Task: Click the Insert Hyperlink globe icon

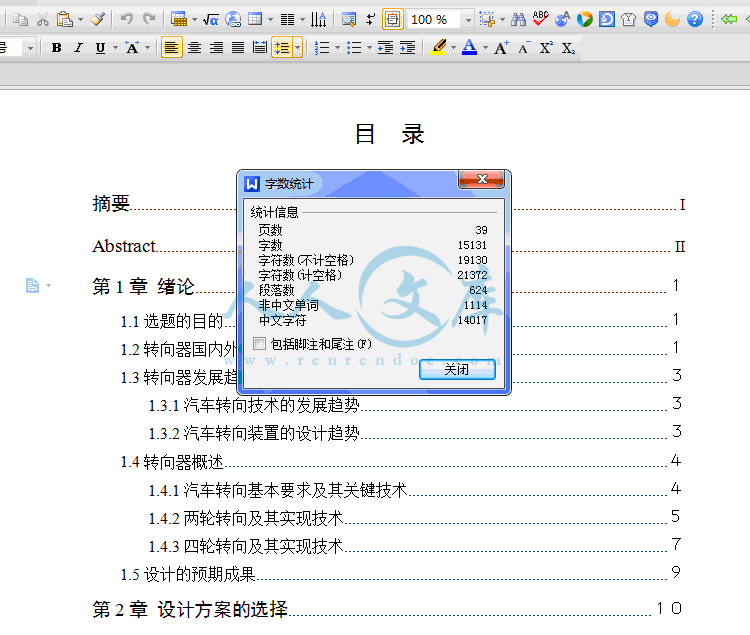Action: pos(233,20)
